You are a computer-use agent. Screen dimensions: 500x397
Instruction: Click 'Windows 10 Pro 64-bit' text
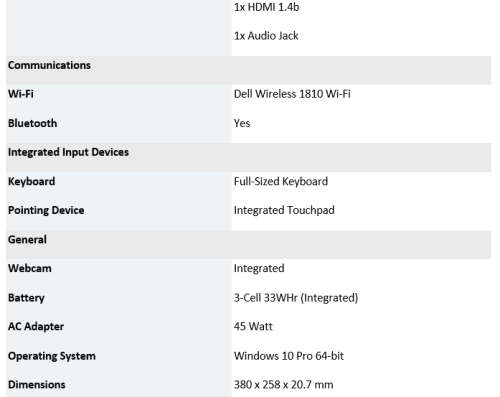(x=289, y=356)
